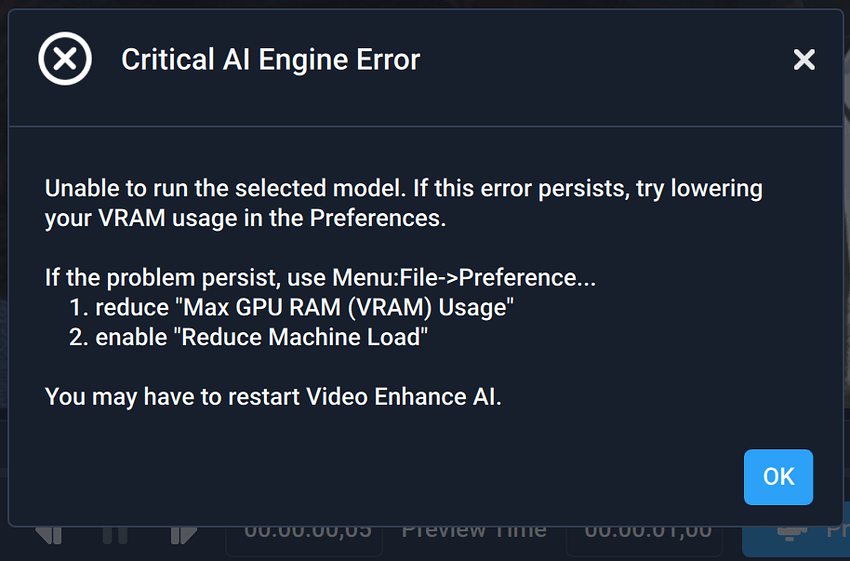Pause the preview playback

[115, 534]
